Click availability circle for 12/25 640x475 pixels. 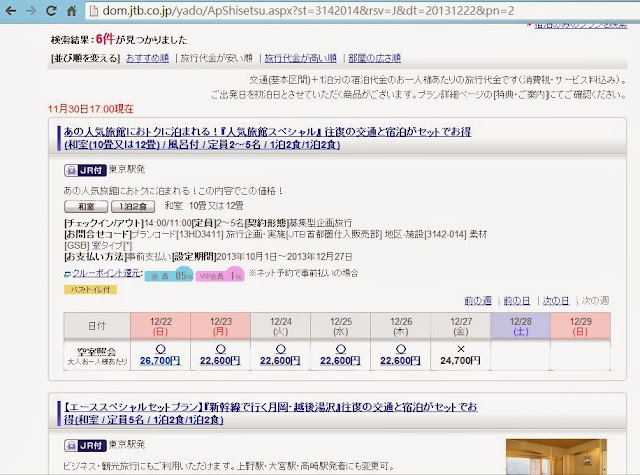(x=340, y=349)
